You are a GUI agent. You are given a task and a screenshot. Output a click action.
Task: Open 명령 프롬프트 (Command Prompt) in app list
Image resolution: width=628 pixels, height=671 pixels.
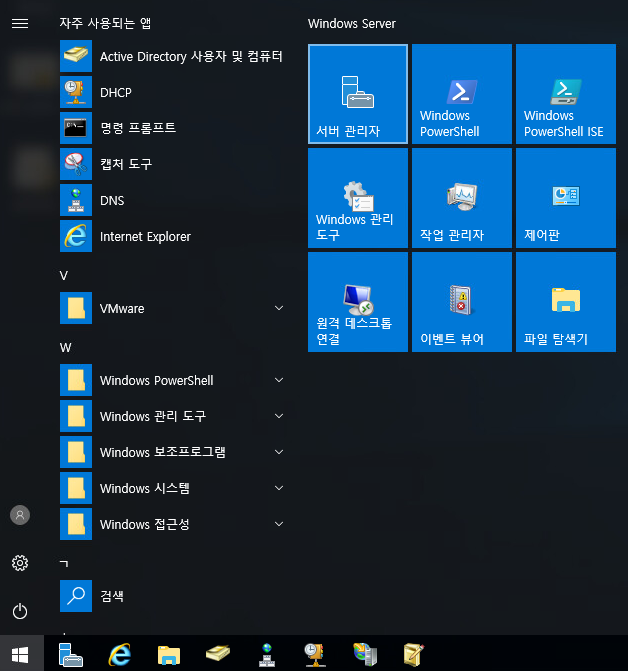point(173,128)
